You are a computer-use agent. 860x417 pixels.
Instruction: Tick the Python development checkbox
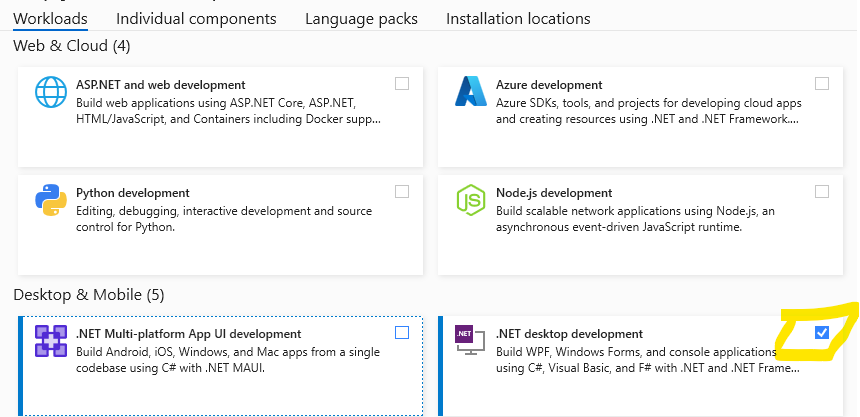pyautogui.click(x=402, y=191)
